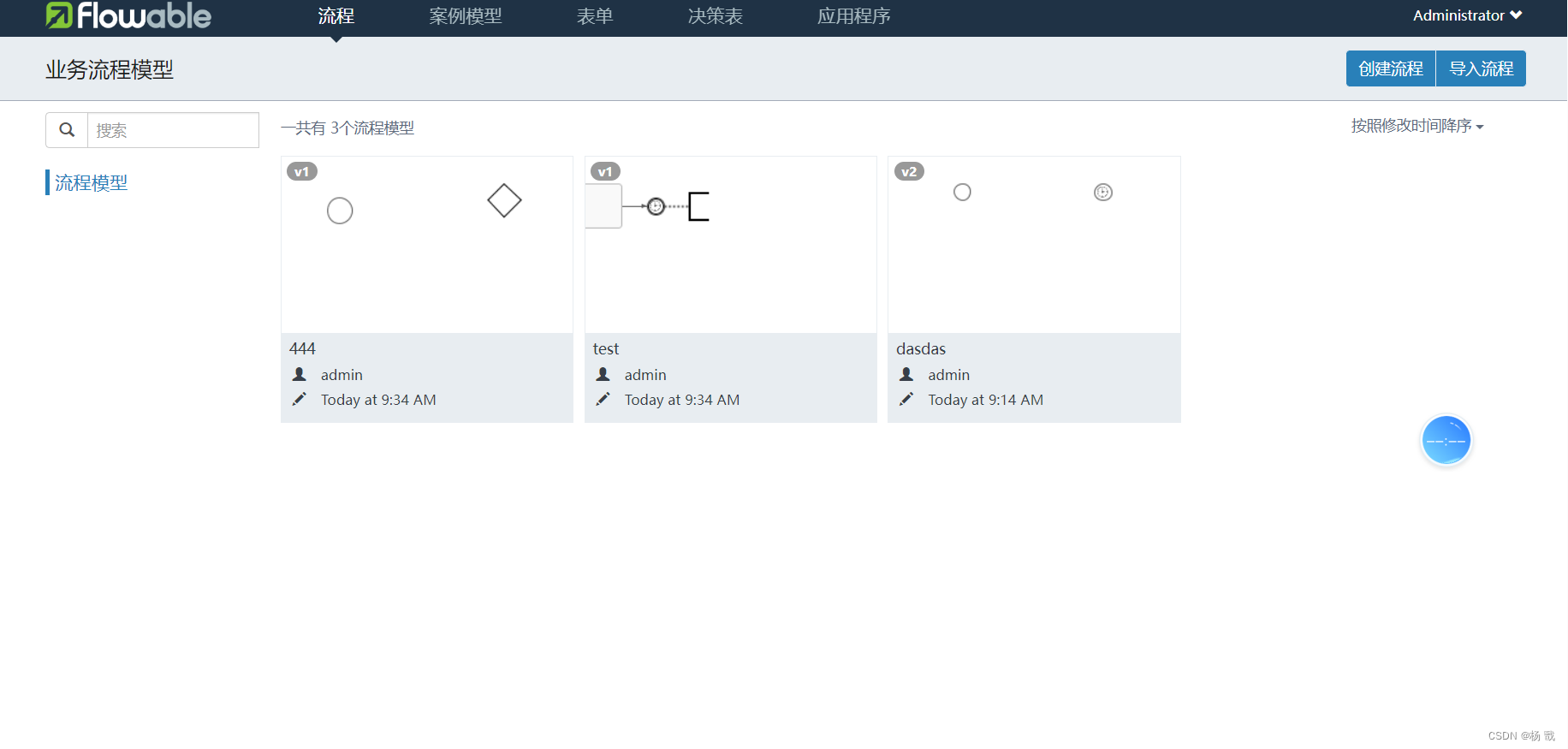Click the model name test

point(606,348)
